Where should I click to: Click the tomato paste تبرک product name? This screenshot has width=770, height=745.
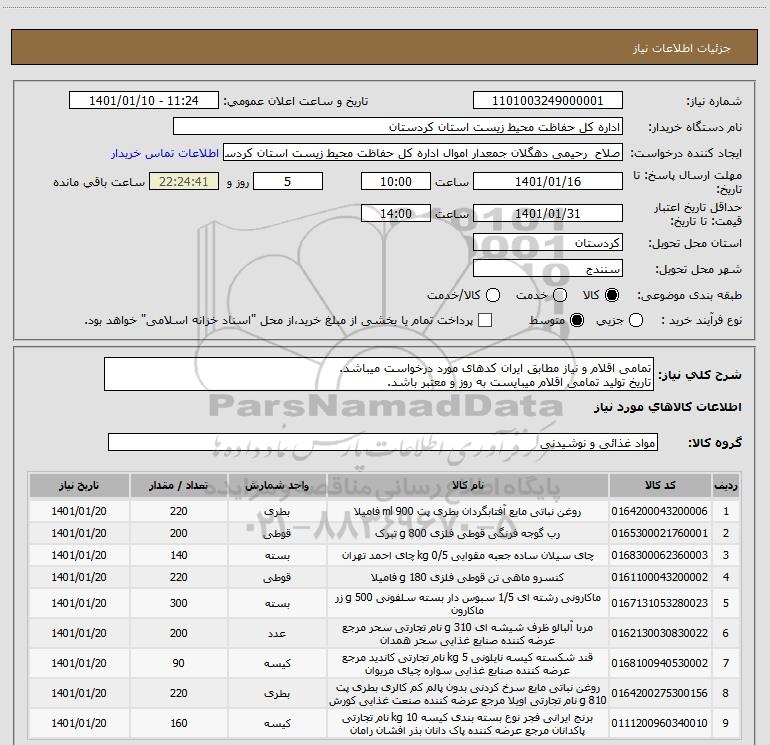pyautogui.click(x=468, y=533)
